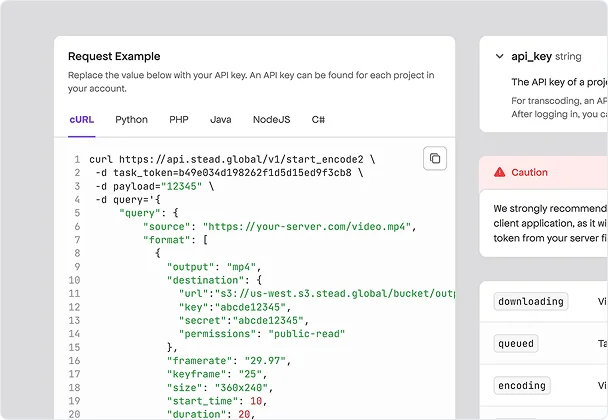
Task: Click the encoding status badge
Action: click(x=522, y=385)
